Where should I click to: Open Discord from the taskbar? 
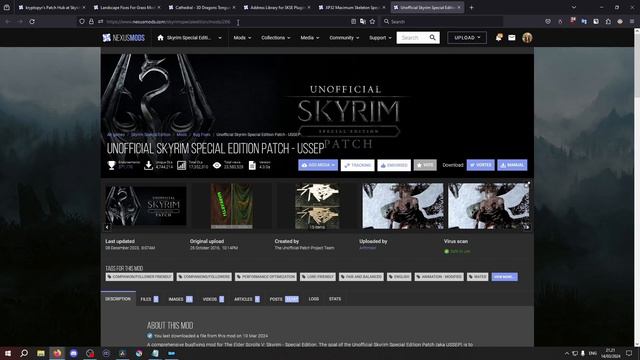click(73, 353)
